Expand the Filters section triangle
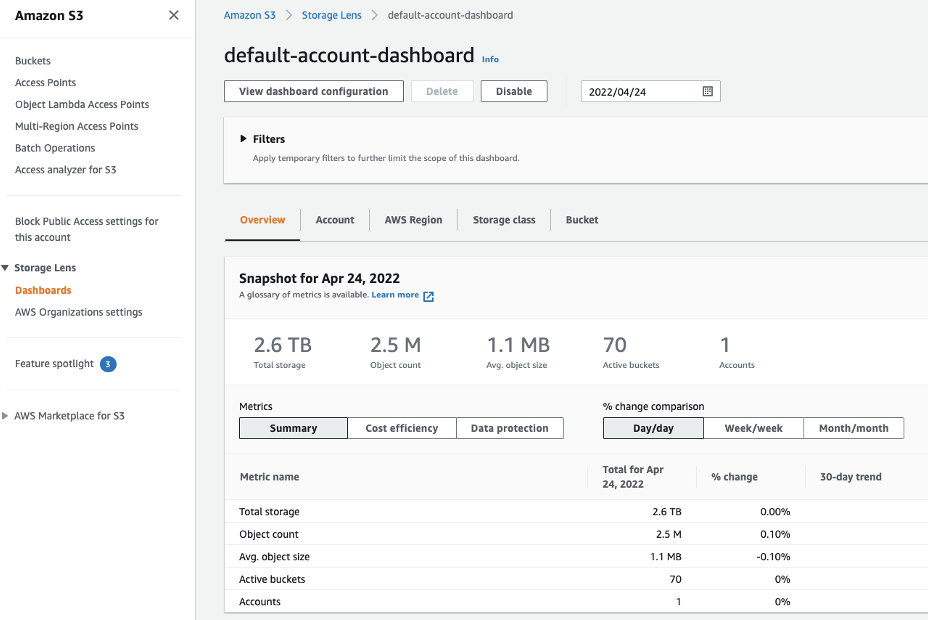Viewport: 928px width, 620px height. click(243, 139)
